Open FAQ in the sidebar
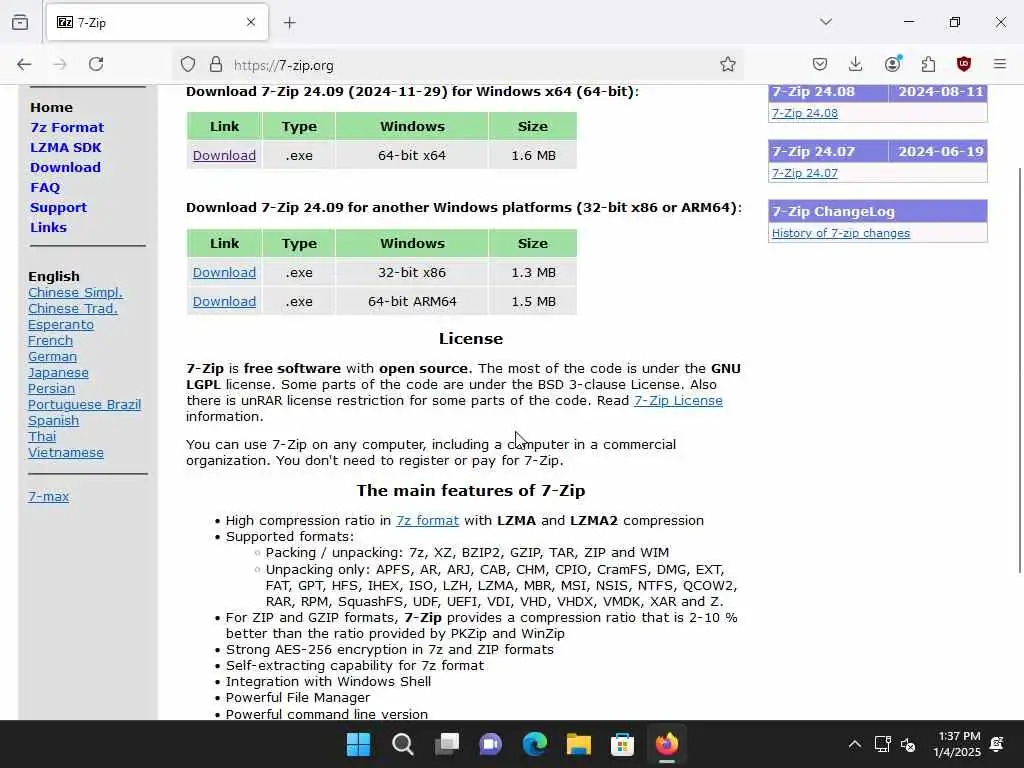 pyautogui.click(x=44, y=187)
